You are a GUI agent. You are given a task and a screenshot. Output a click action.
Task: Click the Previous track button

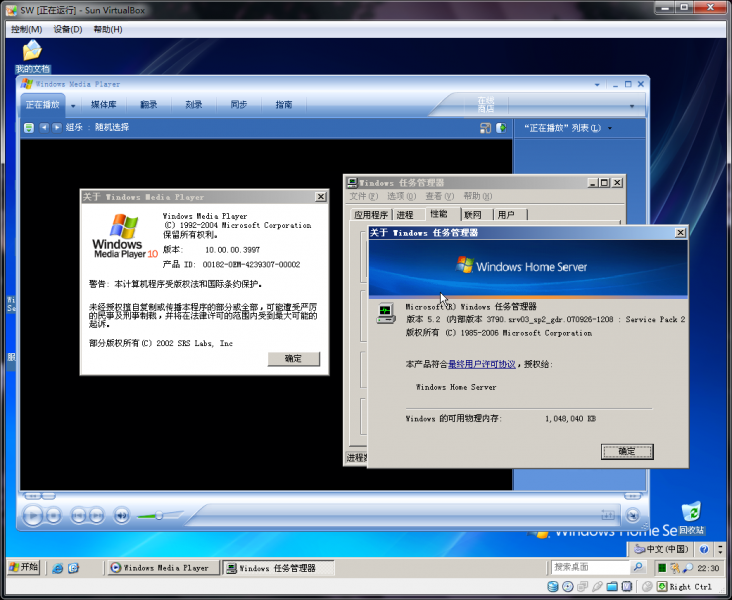tap(78, 515)
